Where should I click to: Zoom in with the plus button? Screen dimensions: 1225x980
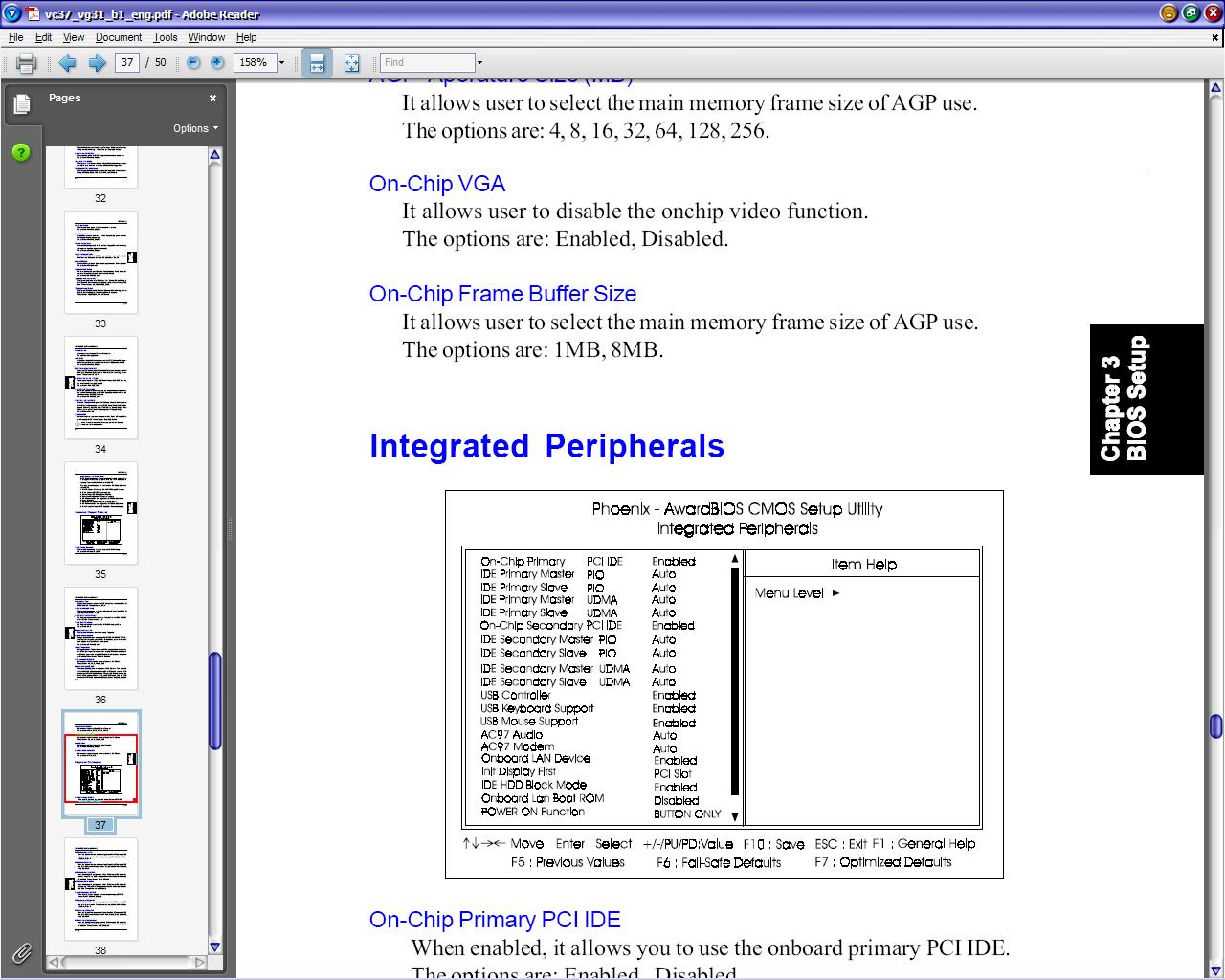coord(217,62)
